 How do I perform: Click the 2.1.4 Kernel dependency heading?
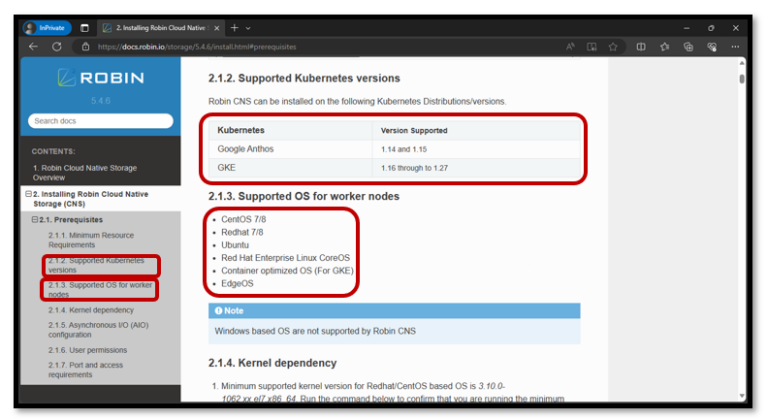click(x=272, y=363)
